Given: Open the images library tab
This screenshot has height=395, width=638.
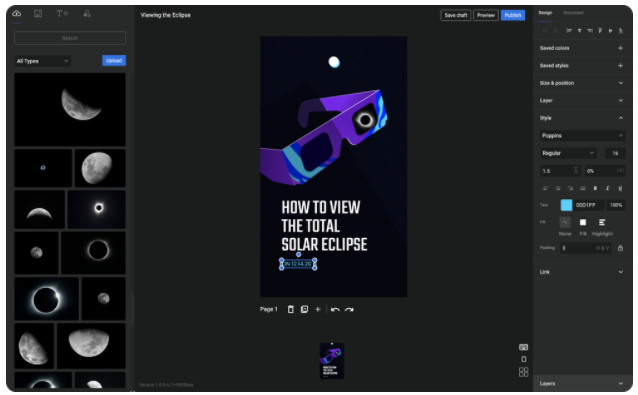Looking at the screenshot, I should pyautogui.click(x=38, y=13).
